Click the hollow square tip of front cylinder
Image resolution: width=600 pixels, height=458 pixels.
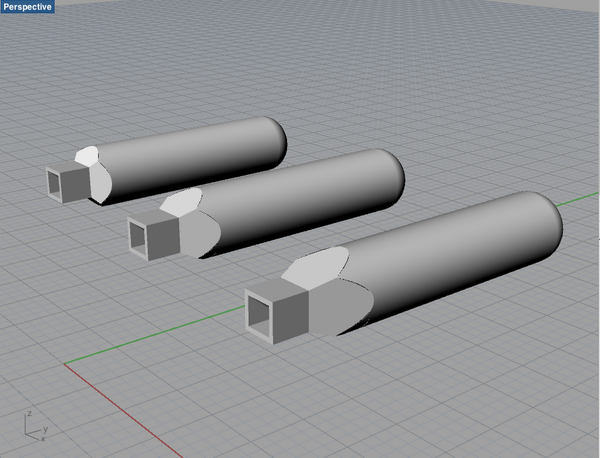[276, 311]
